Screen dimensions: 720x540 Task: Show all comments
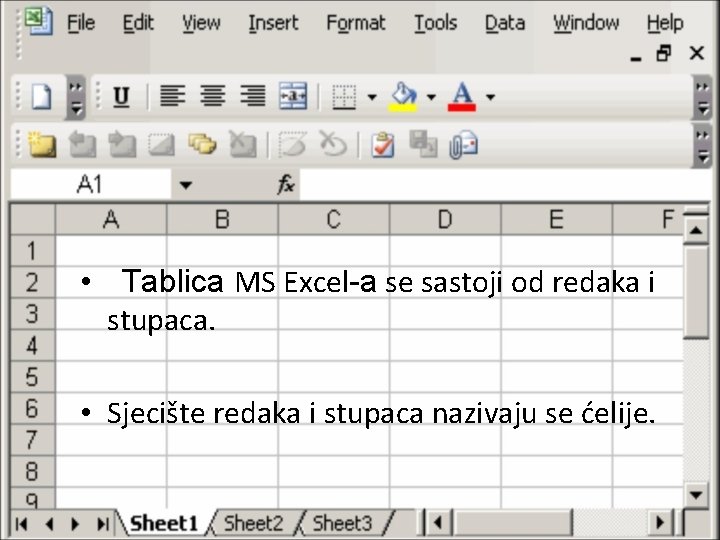[x=202, y=144]
